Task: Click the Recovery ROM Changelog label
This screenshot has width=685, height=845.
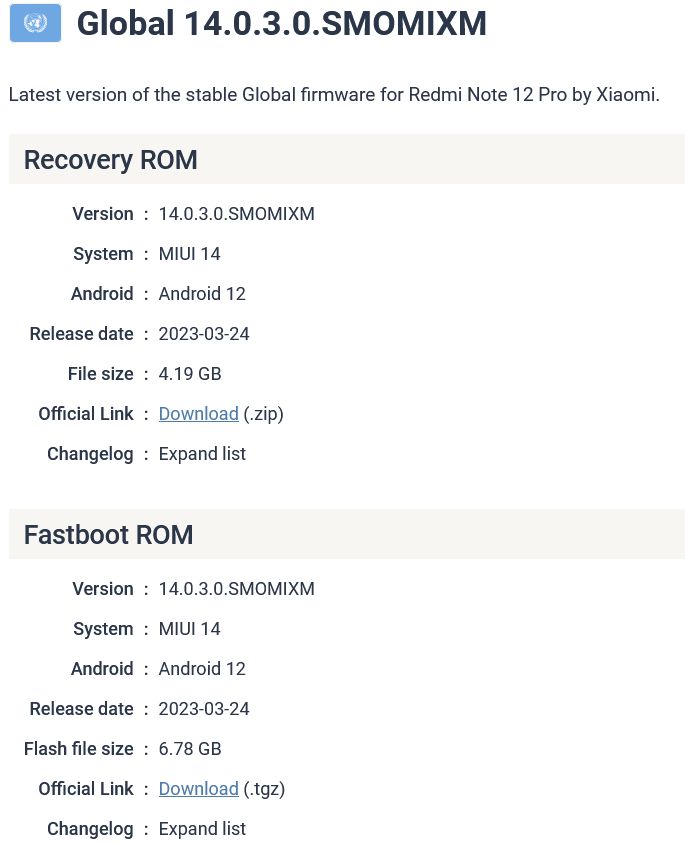Action: coord(90,454)
